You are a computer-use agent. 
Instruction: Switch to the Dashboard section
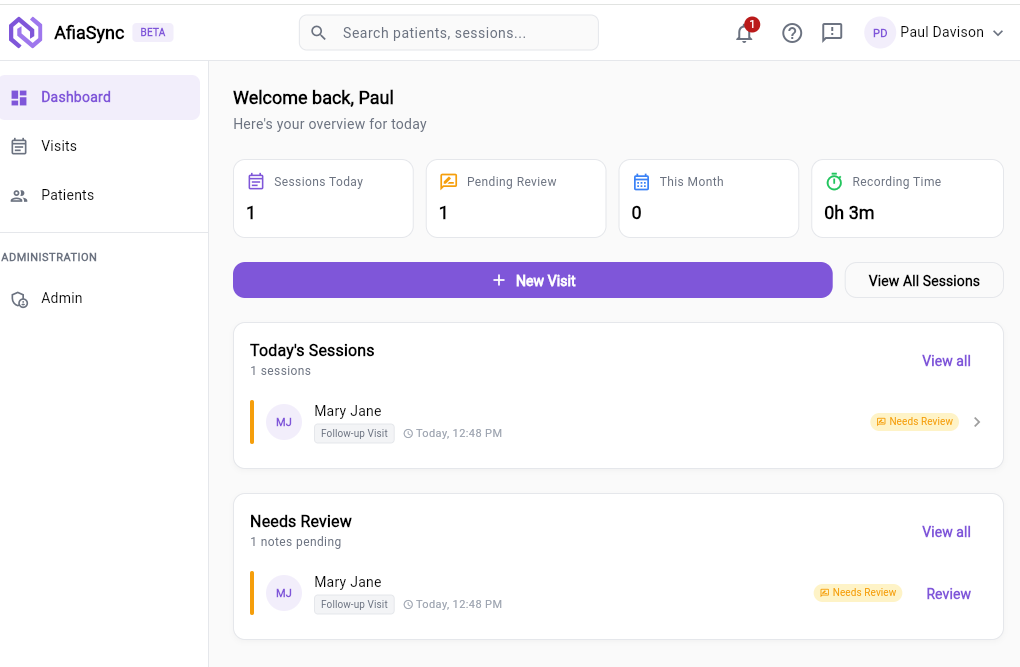pyautogui.click(x=73, y=97)
